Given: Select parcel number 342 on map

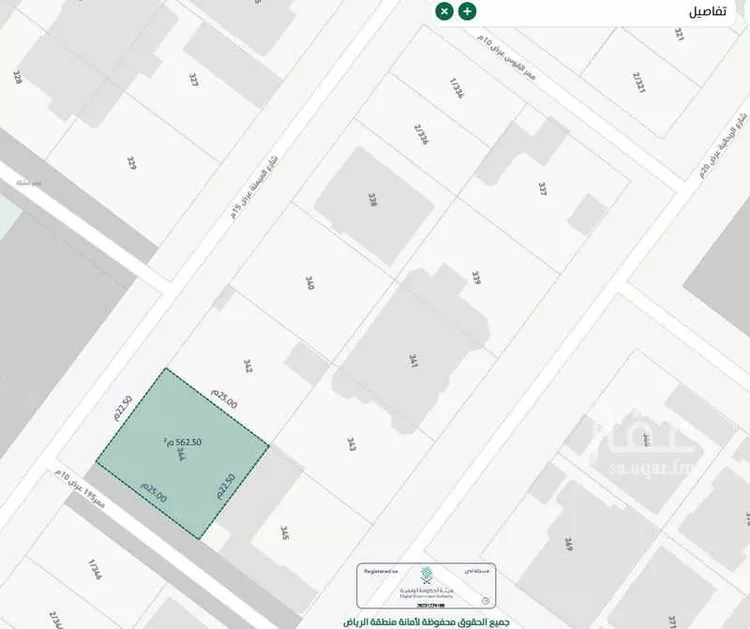Looking at the screenshot, I should click(x=247, y=367).
